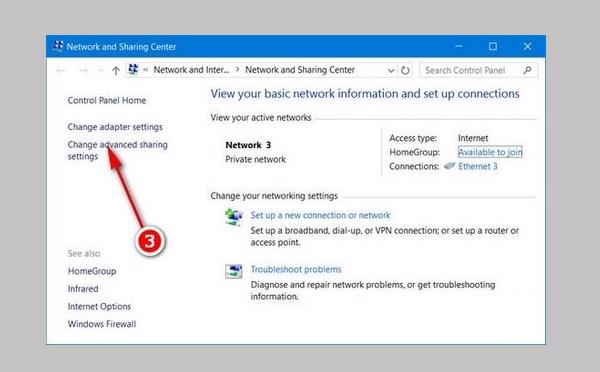This screenshot has height=372, width=600.
Task: Open Control Panel Home
Action: pos(107,100)
